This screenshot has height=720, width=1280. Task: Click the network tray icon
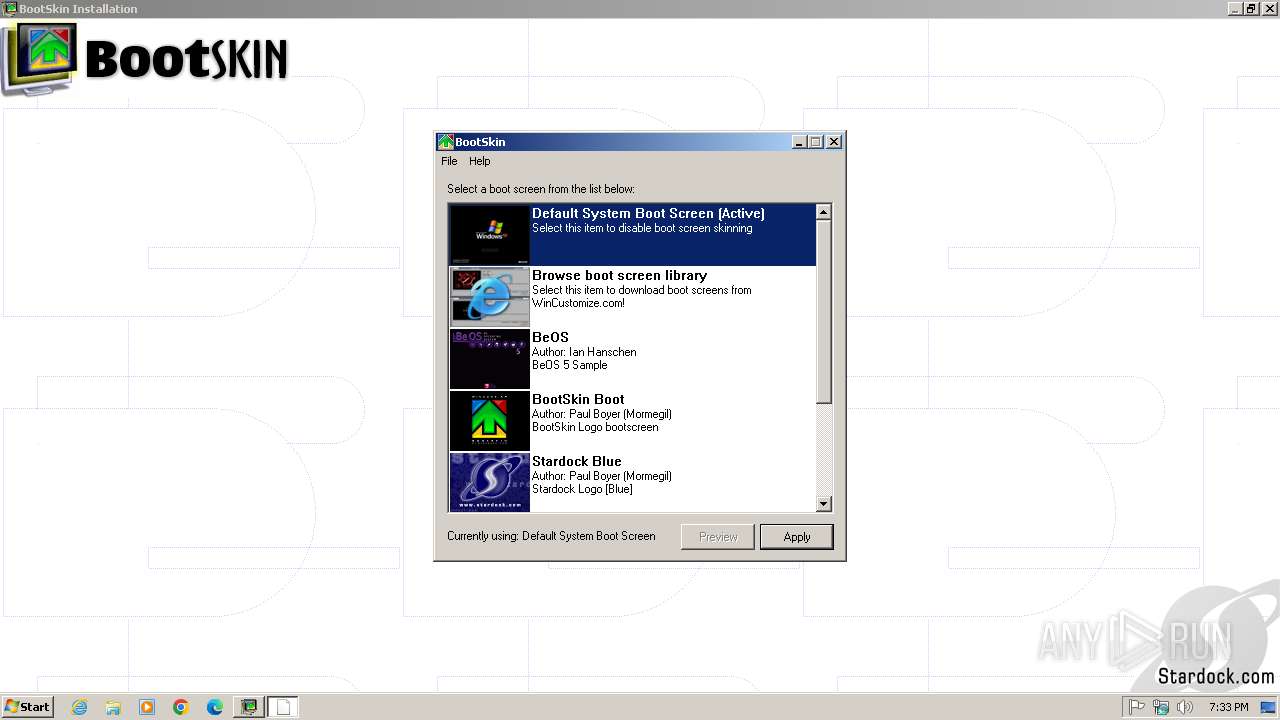1161,707
